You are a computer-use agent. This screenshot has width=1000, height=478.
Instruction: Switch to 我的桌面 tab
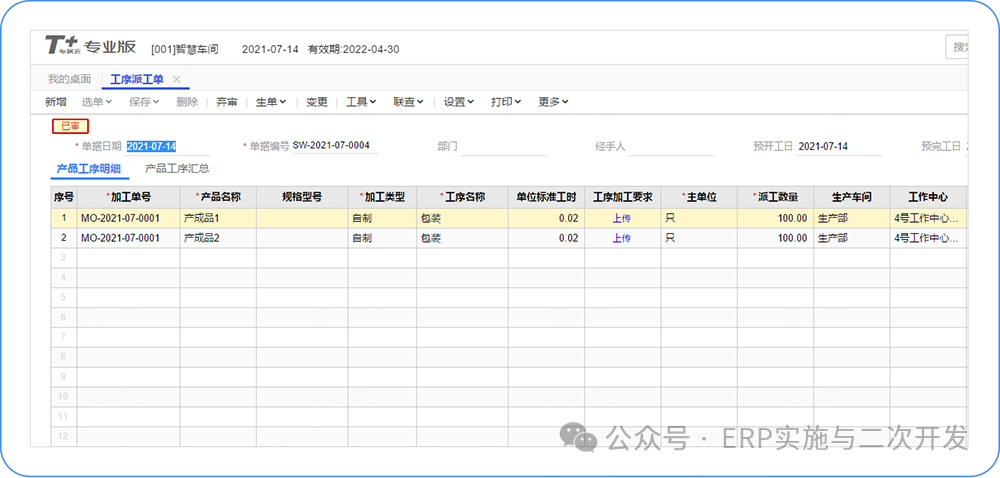coord(69,79)
